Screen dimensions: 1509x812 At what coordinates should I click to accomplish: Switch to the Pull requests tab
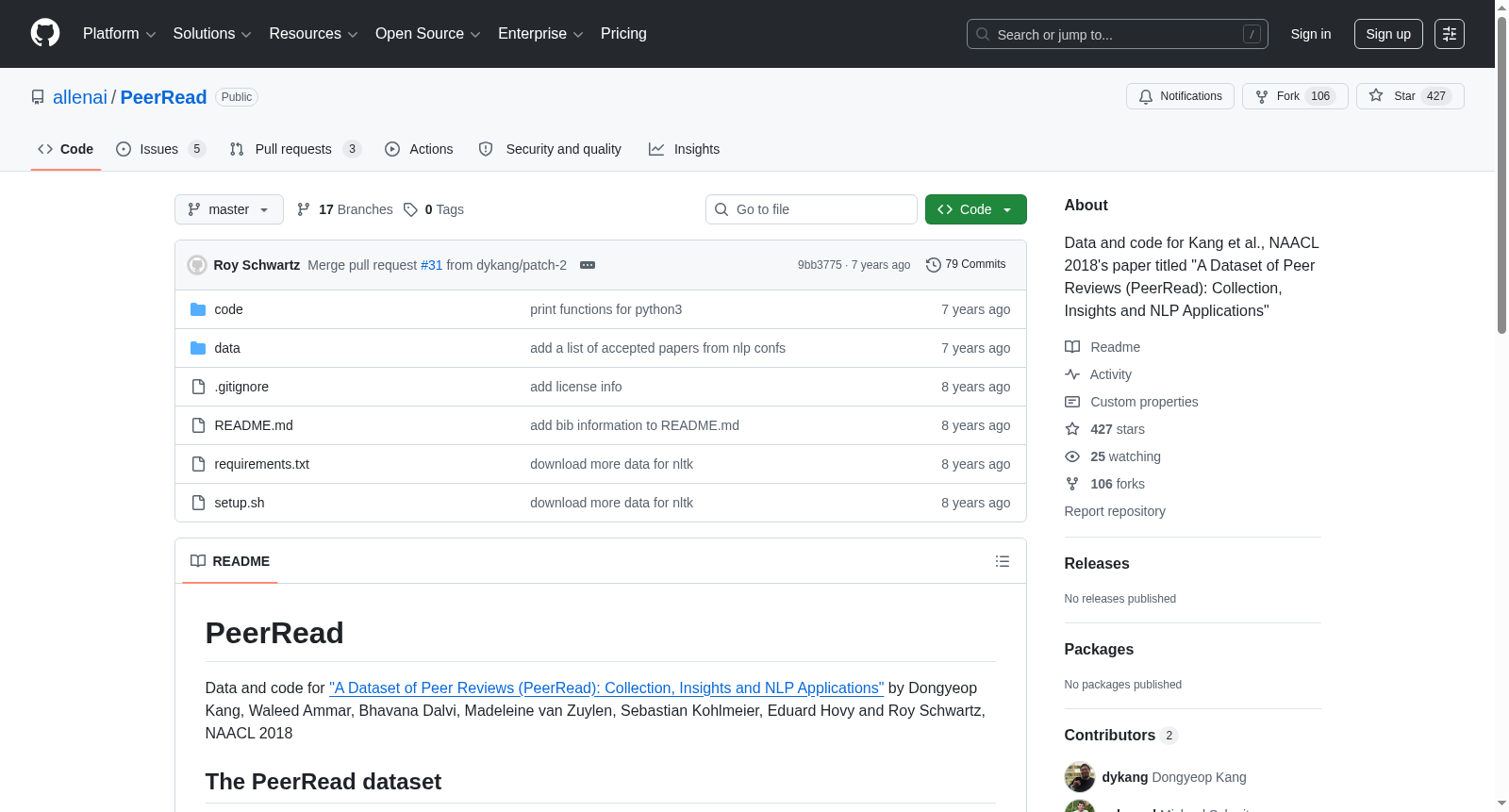pyautogui.click(x=295, y=149)
